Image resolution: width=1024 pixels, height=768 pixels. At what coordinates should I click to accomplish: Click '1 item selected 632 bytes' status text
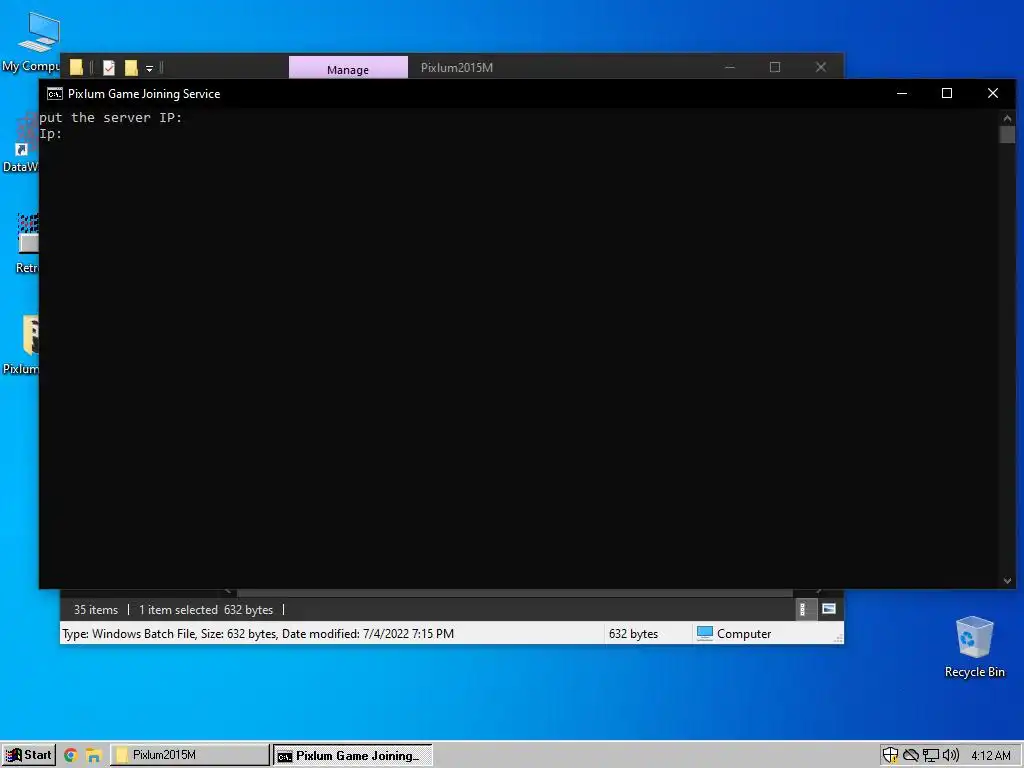coord(206,610)
